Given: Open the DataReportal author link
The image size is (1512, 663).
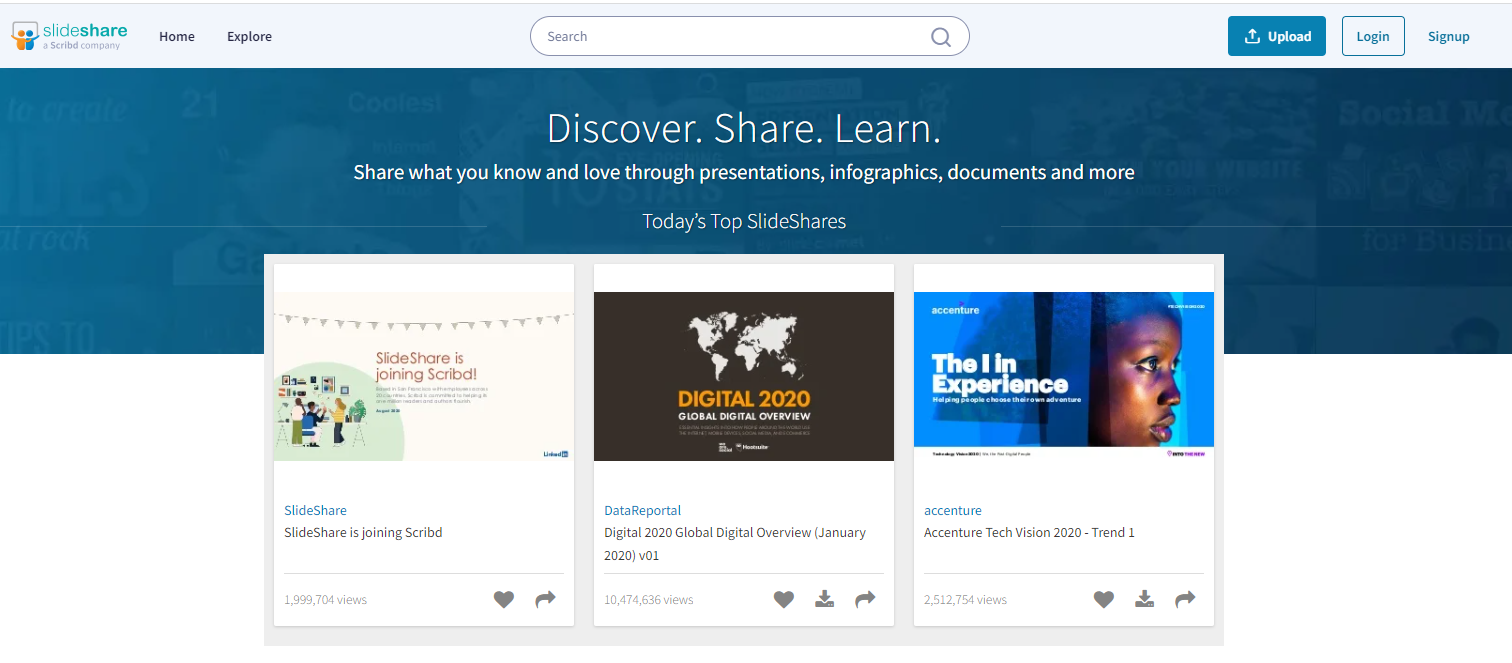Looking at the screenshot, I should pos(643,510).
